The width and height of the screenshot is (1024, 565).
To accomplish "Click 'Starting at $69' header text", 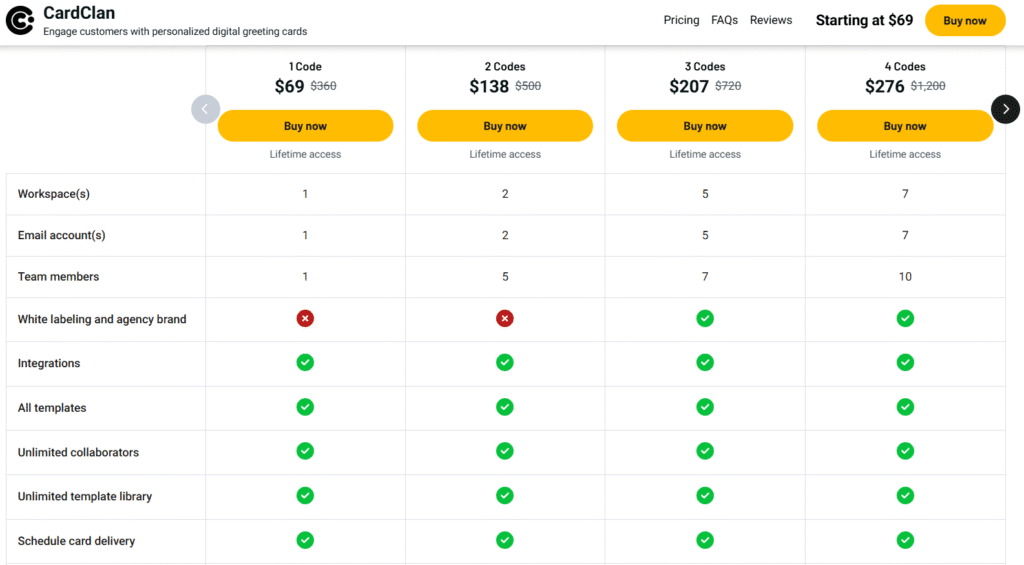I will [864, 20].
